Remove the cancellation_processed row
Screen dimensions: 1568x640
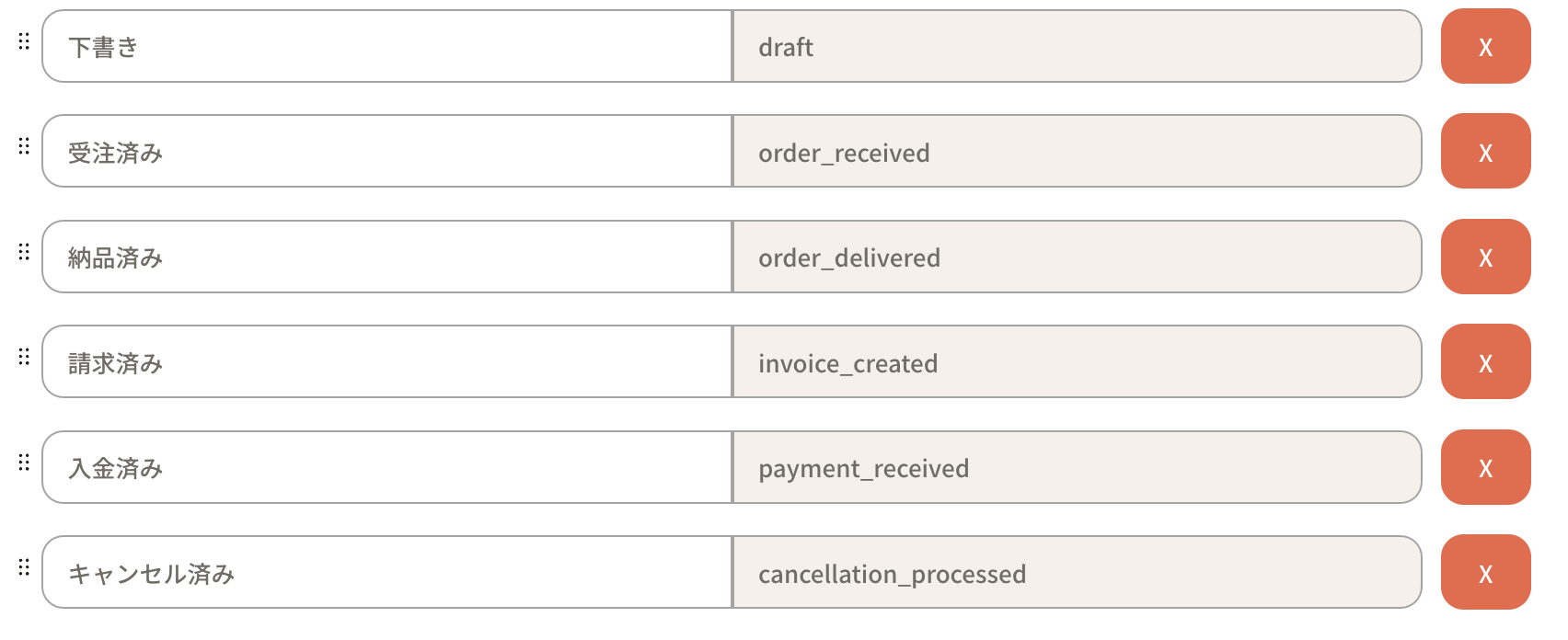pos(1485,573)
